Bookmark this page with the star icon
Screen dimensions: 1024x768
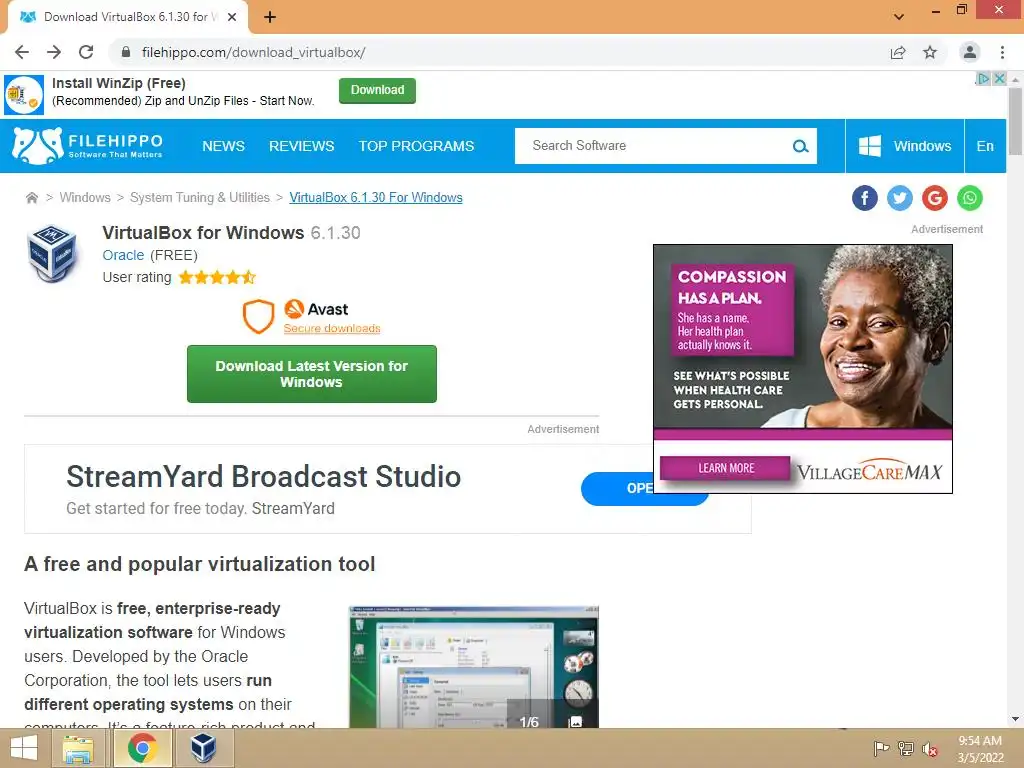(x=930, y=52)
